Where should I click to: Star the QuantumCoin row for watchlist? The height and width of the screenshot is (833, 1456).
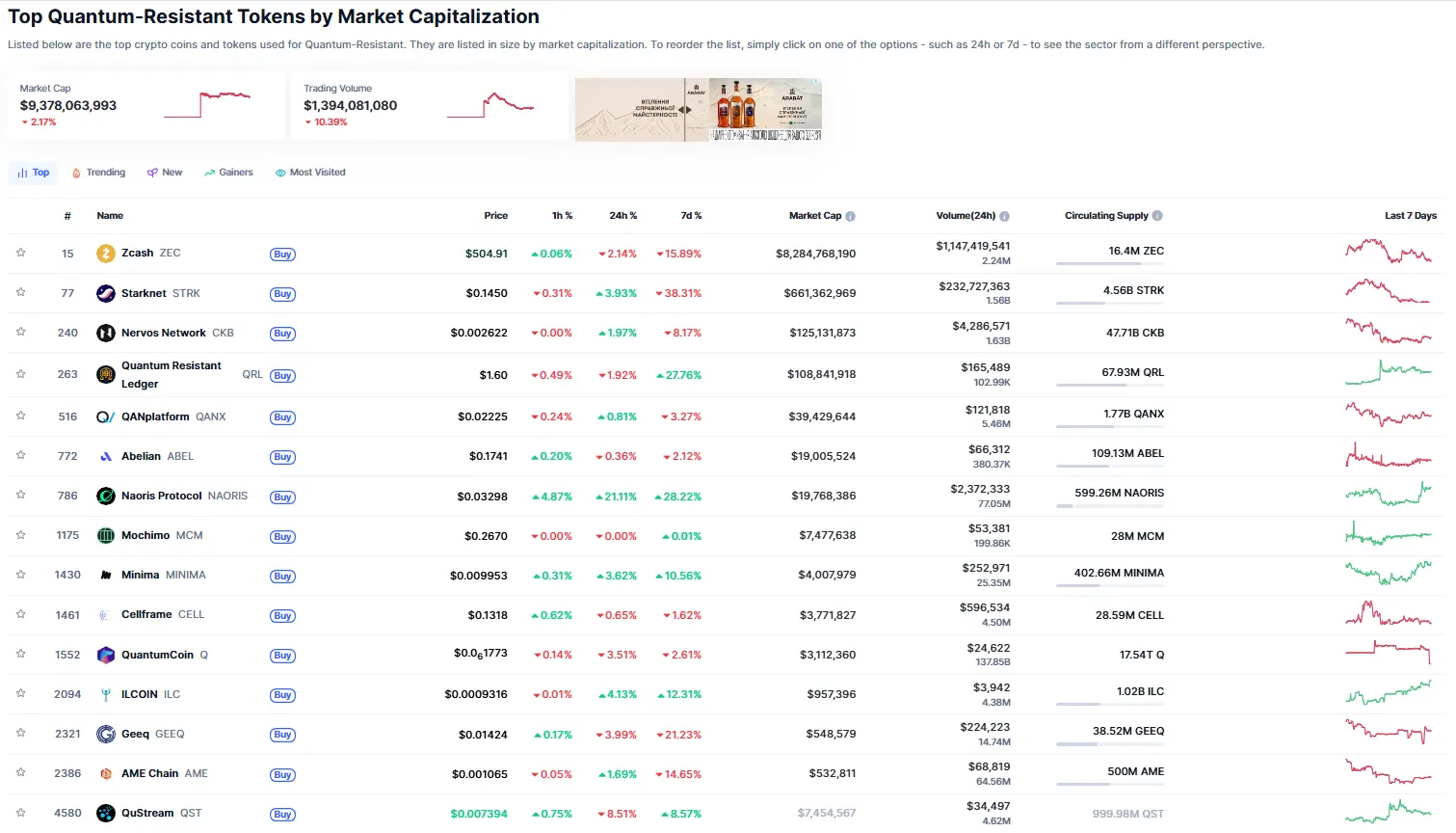(20, 654)
